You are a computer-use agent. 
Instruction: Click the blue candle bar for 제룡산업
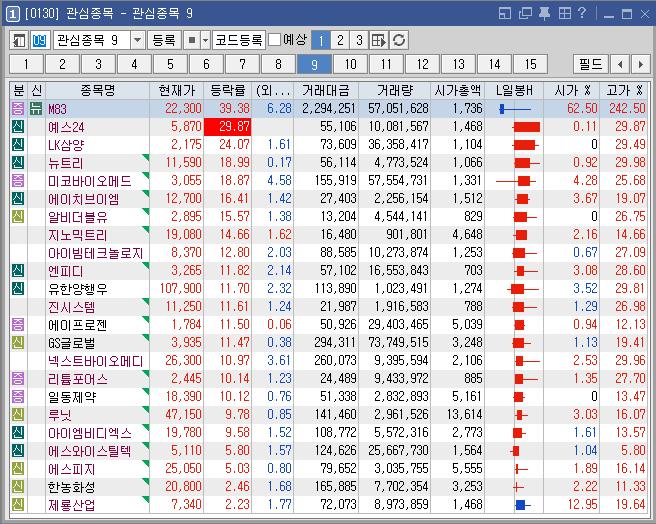(x=520, y=505)
